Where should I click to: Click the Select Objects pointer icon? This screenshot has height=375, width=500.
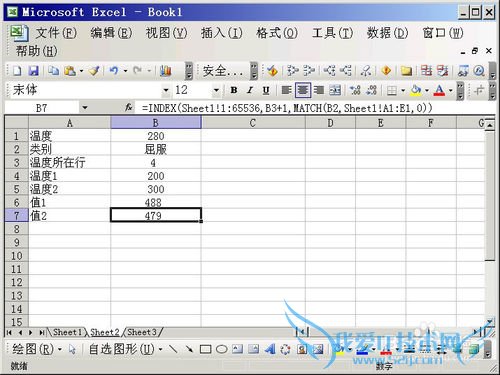click(x=72, y=349)
